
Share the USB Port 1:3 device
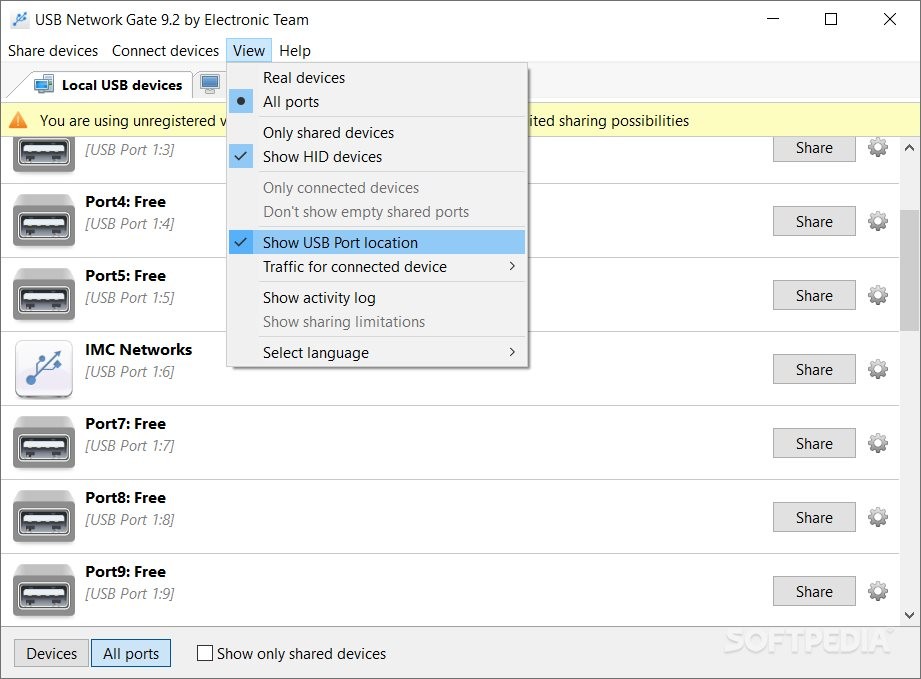point(814,149)
